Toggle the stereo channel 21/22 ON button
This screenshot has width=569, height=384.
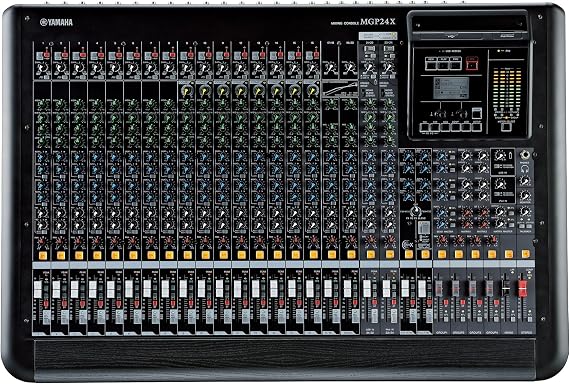click(370, 254)
